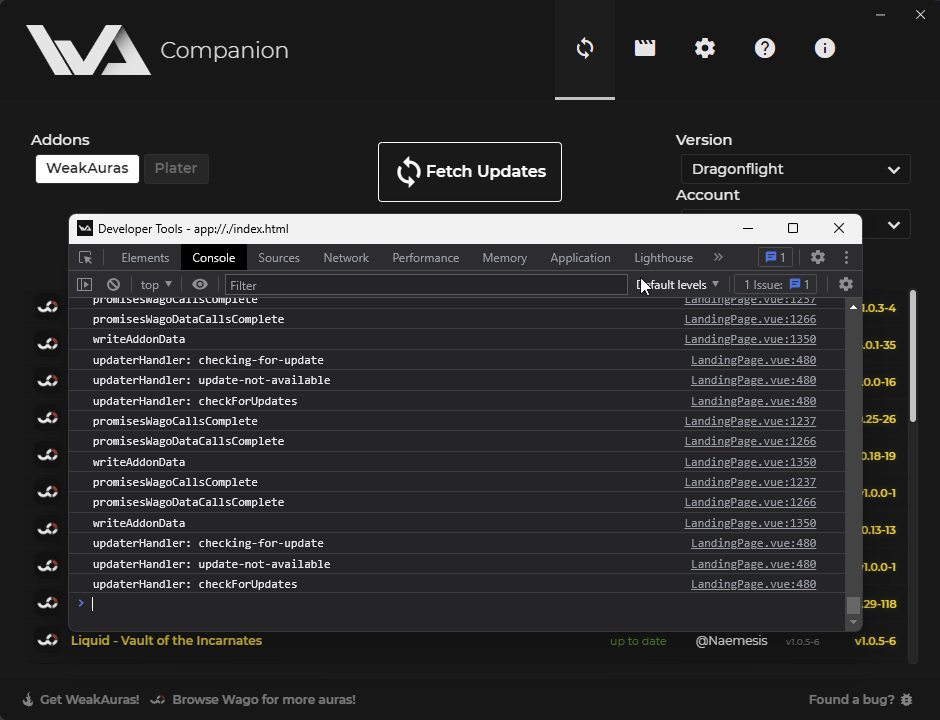Select the inspect element icon in DevTools
The height and width of the screenshot is (720, 940).
pos(85,257)
